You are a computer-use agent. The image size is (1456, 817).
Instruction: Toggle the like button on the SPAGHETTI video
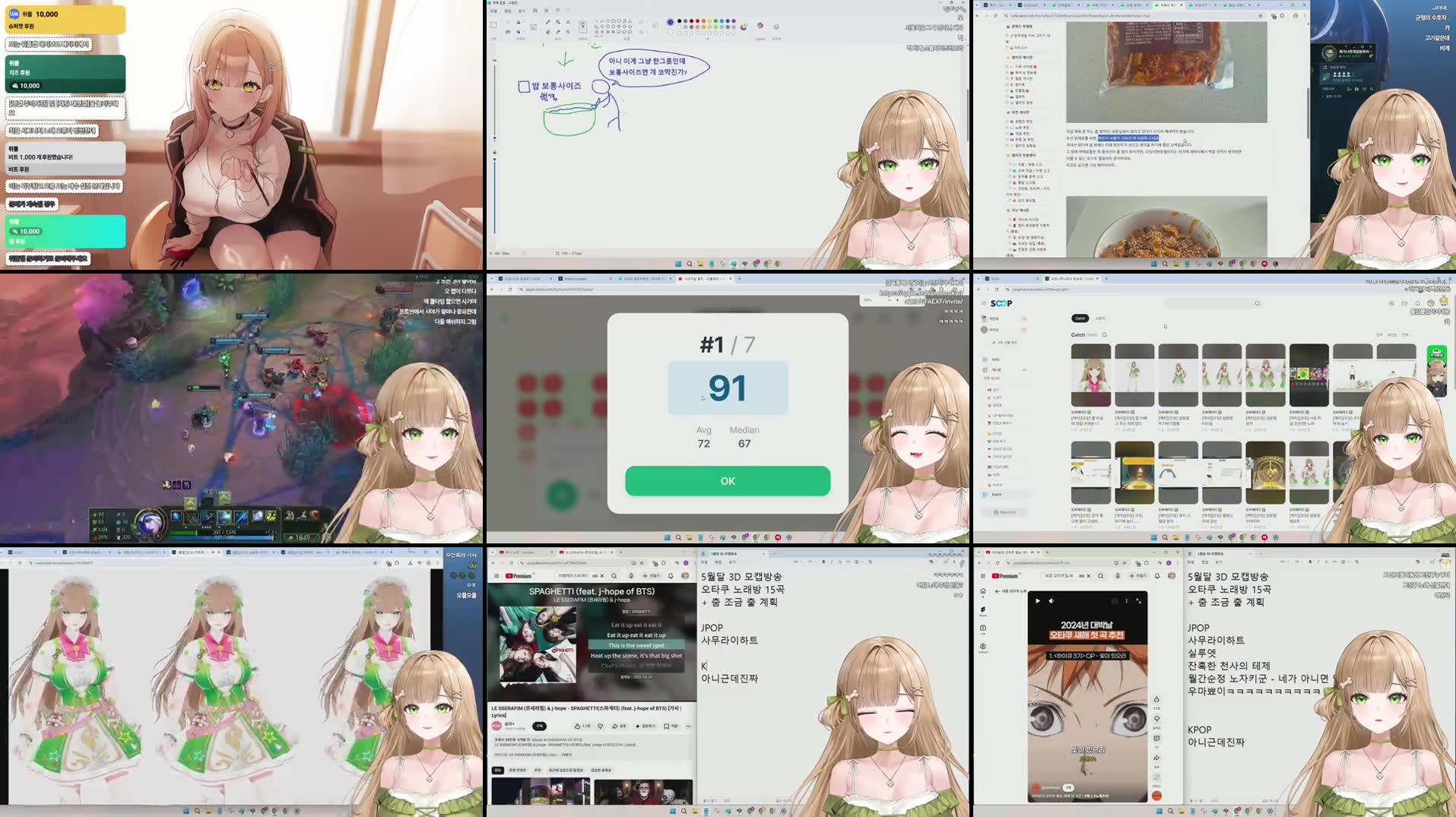pyautogui.click(x=578, y=727)
